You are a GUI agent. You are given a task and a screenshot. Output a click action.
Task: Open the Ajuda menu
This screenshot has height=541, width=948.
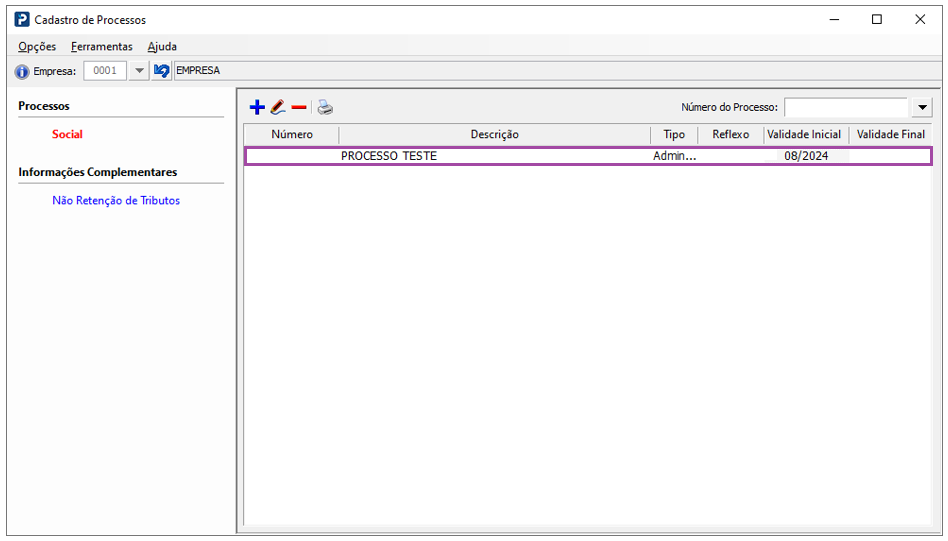162,47
